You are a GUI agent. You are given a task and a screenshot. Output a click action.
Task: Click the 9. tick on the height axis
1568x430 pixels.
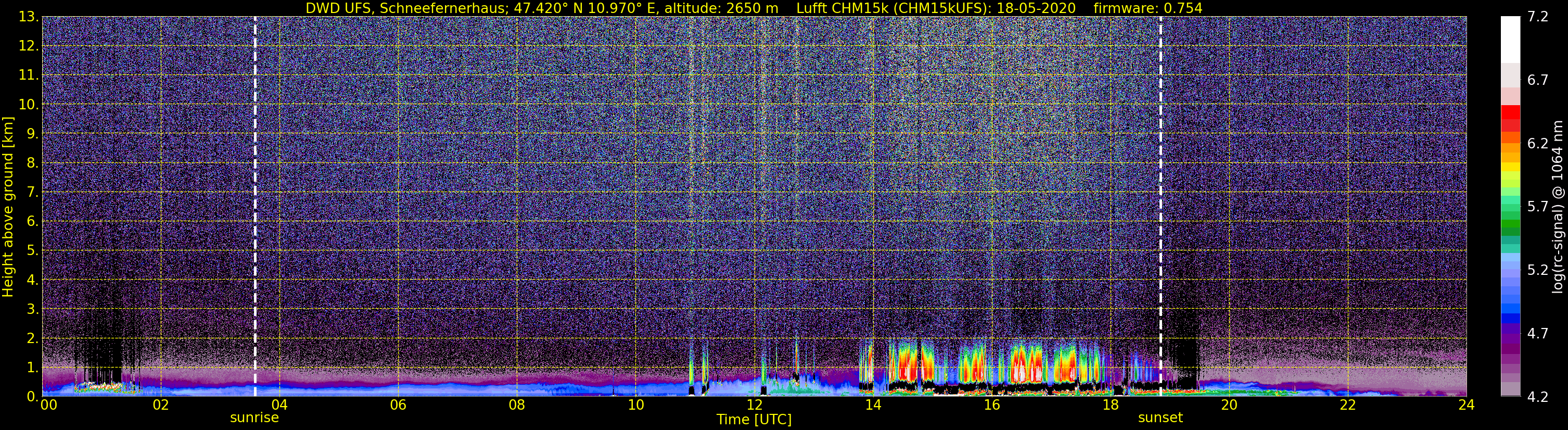point(33,133)
